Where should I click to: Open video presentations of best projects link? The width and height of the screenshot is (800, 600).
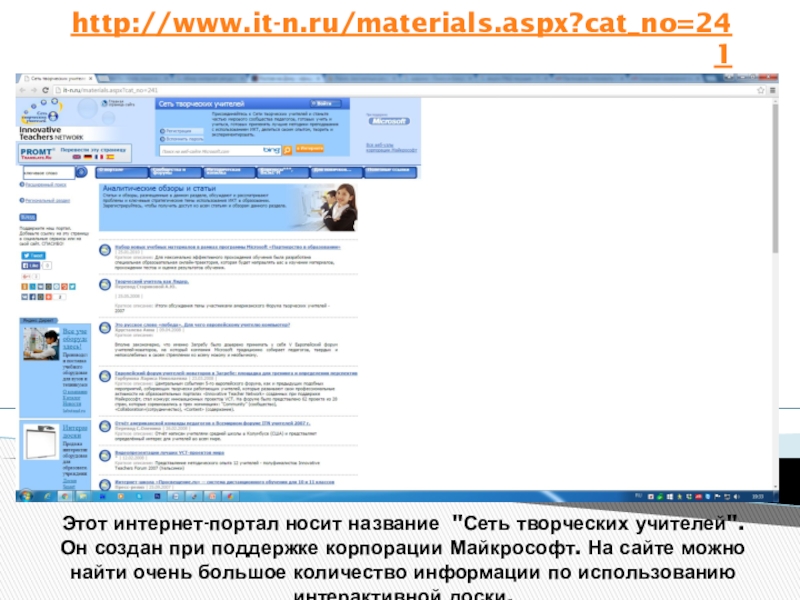(x=169, y=453)
